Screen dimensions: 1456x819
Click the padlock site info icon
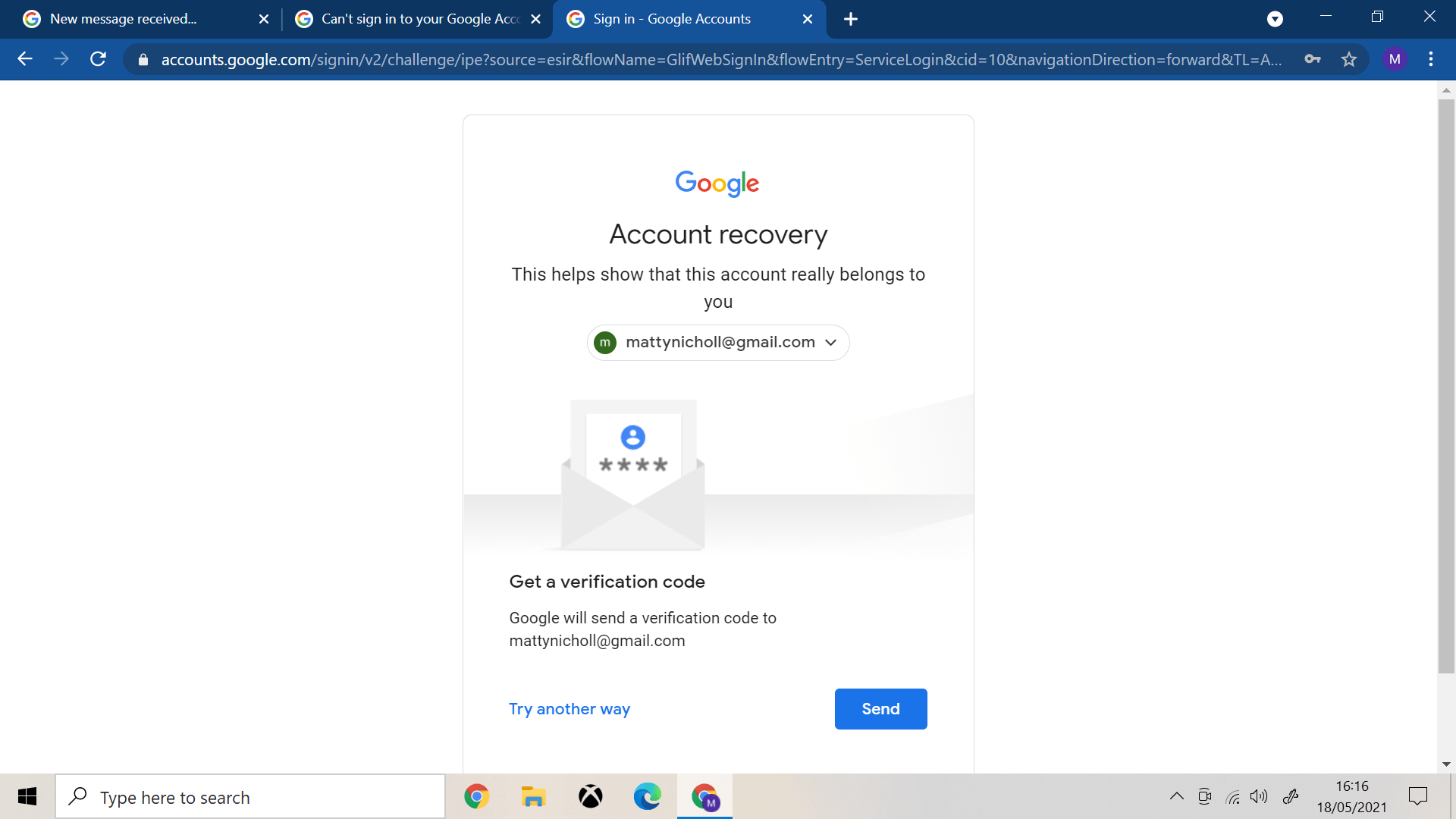point(143,59)
